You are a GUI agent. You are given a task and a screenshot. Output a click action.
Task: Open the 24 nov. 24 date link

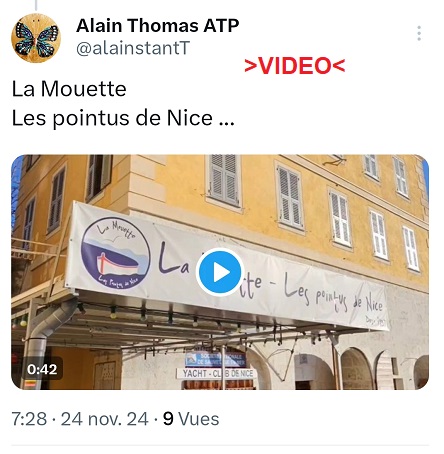click(104, 419)
